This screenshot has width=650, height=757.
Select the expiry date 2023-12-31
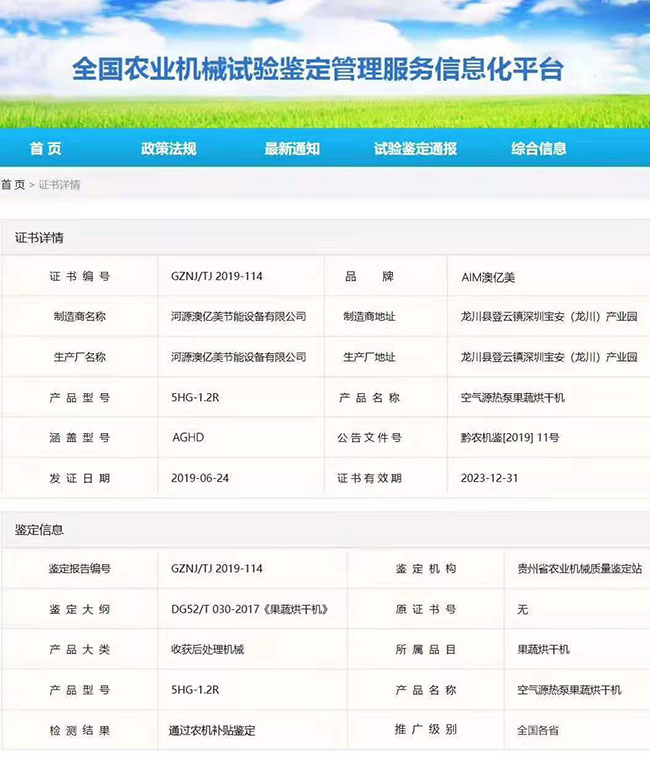(489, 478)
